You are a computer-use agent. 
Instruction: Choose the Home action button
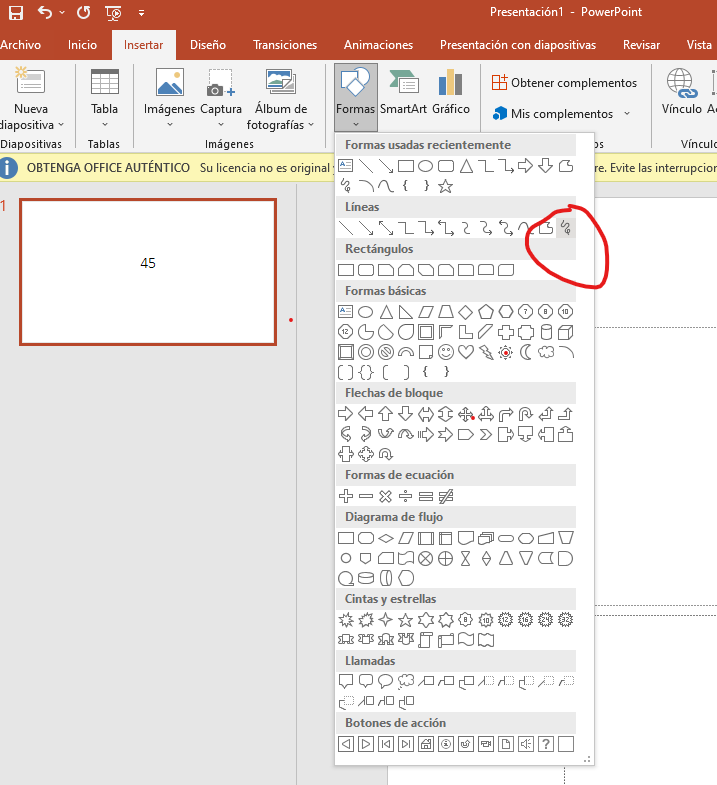[426, 744]
